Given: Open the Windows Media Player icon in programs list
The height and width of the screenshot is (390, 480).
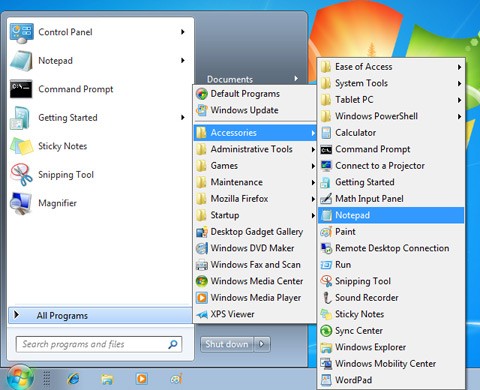Looking at the screenshot, I should pos(202,298).
